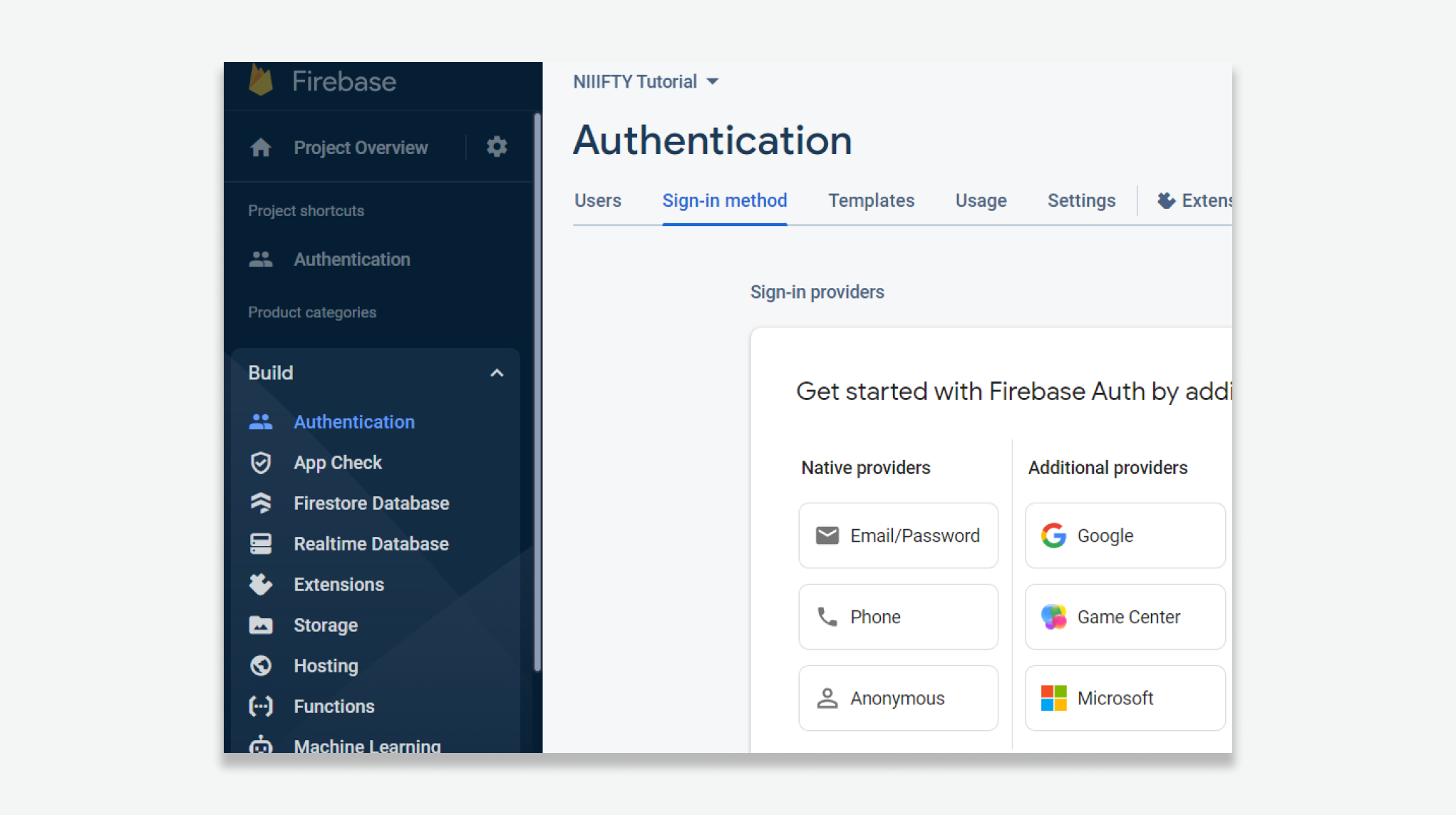Viewport: 1456px width, 815px height.
Task: Click the Project Overview home icon
Action: pyautogui.click(x=261, y=148)
